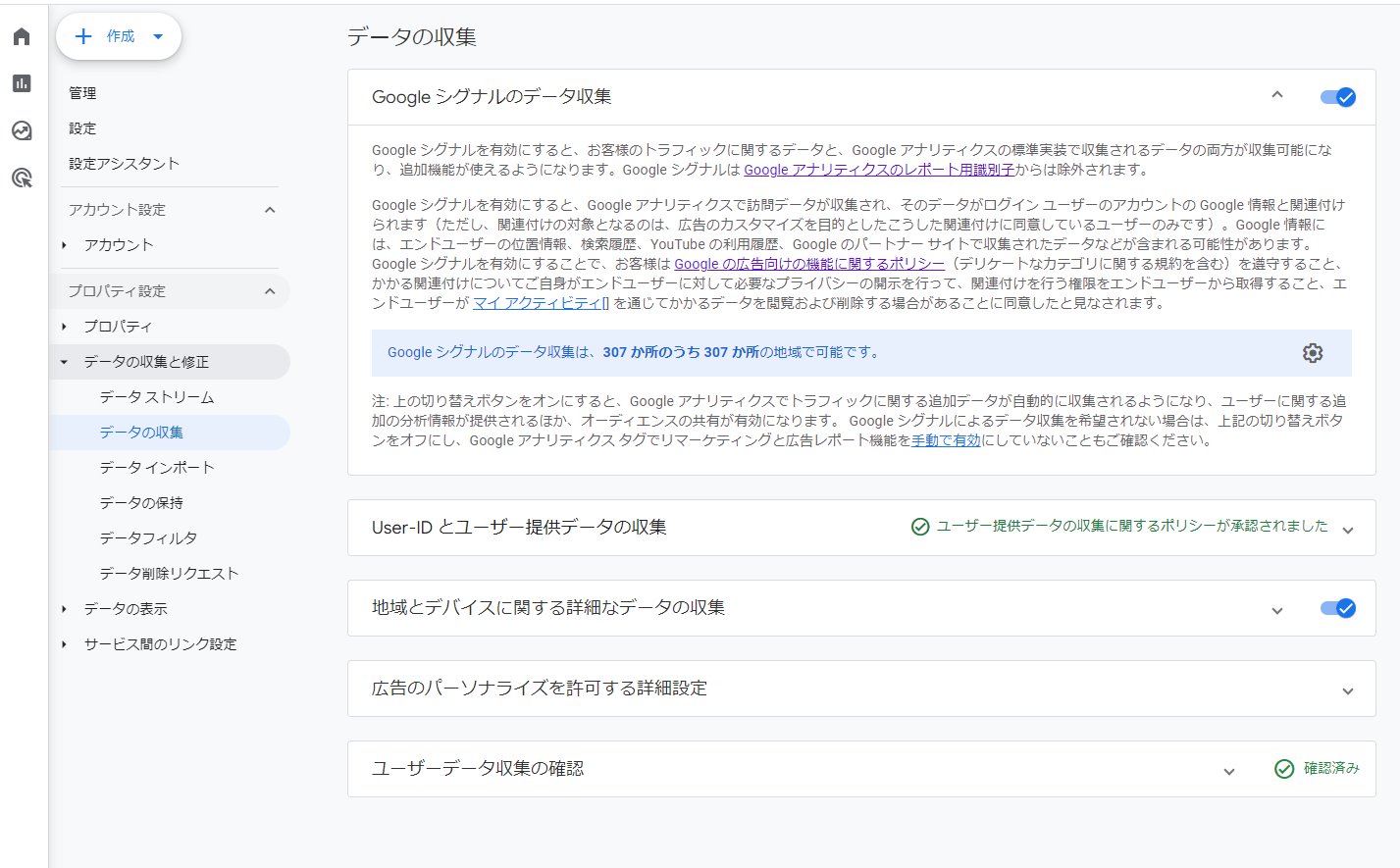Expand プロパティ tree item

click(x=64, y=327)
